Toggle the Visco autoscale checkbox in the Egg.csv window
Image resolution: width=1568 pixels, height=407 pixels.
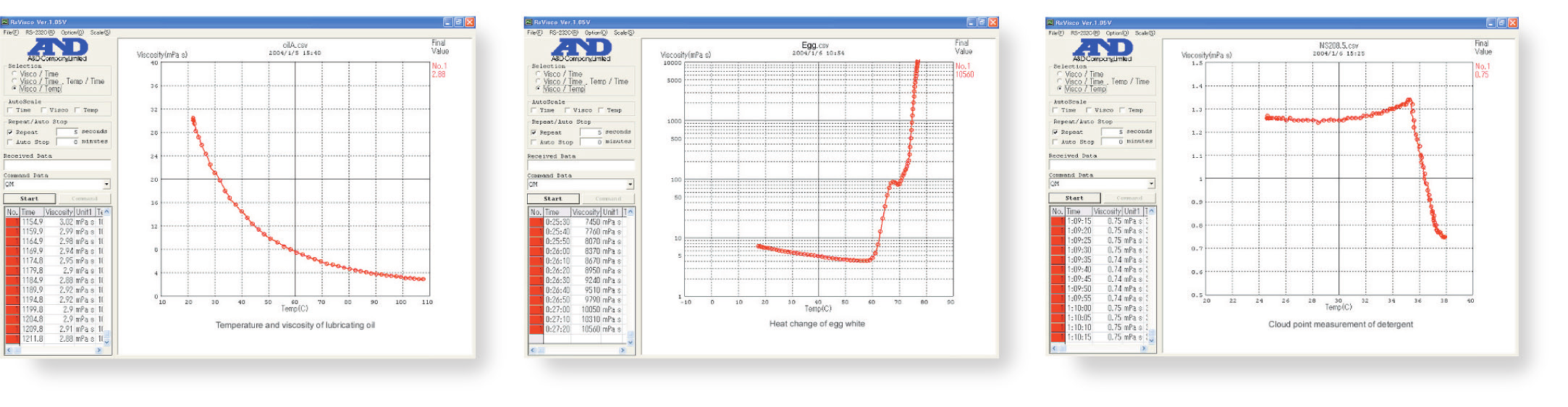pyautogui.click(x=567, y=111)
